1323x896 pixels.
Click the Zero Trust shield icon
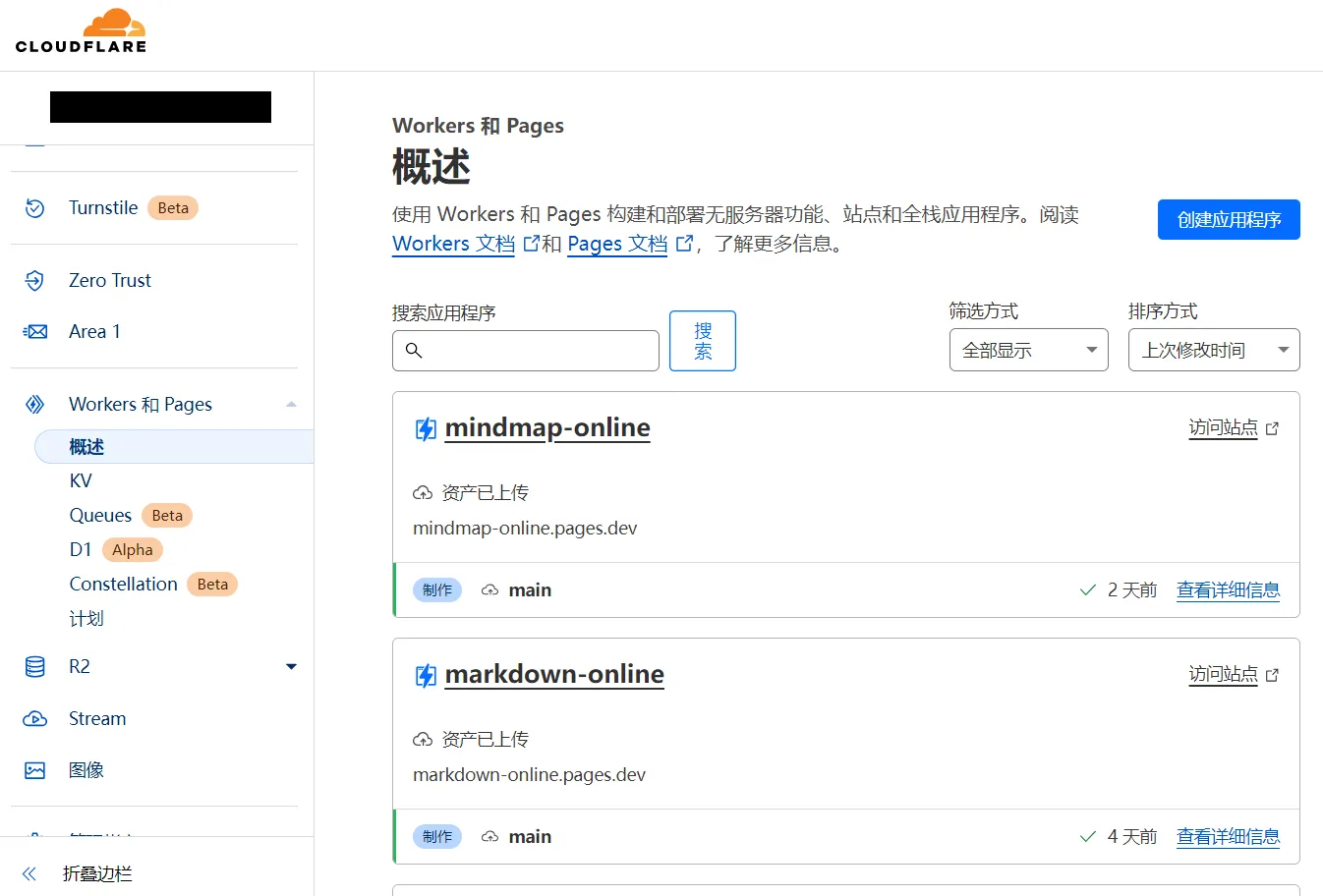(x=34, y=281)
